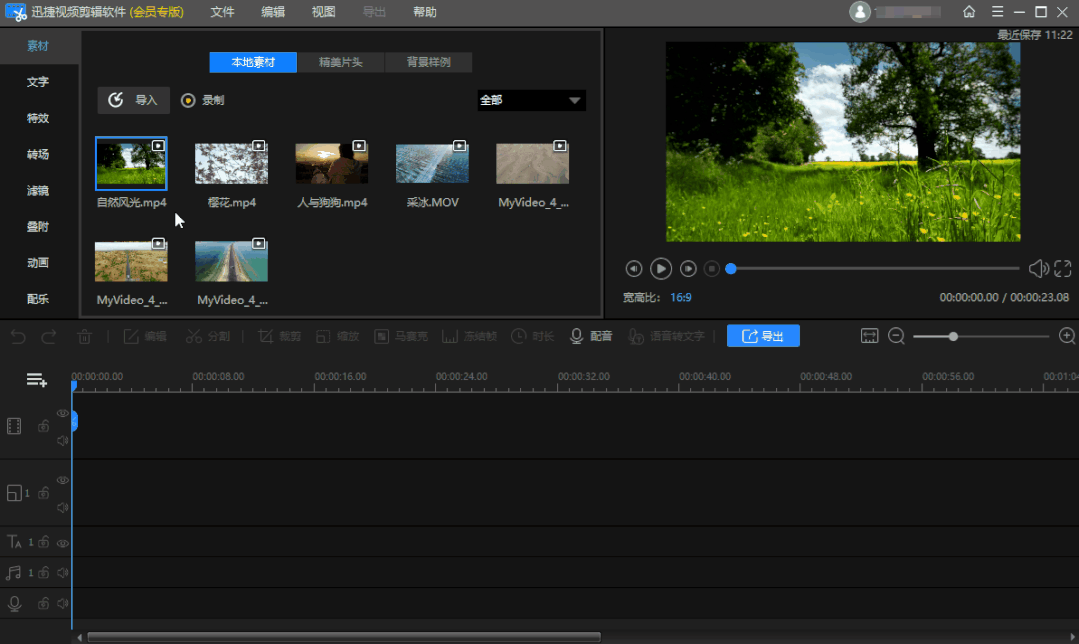Open the home icon in the title bar
The width and height of the screenshot is (1079, 644).
click(x=969, y=12)
